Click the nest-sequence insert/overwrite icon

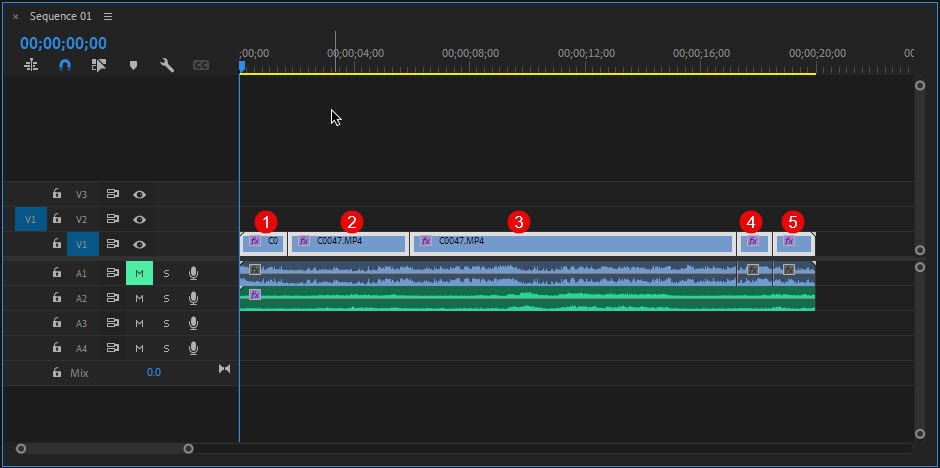point(31,65)
